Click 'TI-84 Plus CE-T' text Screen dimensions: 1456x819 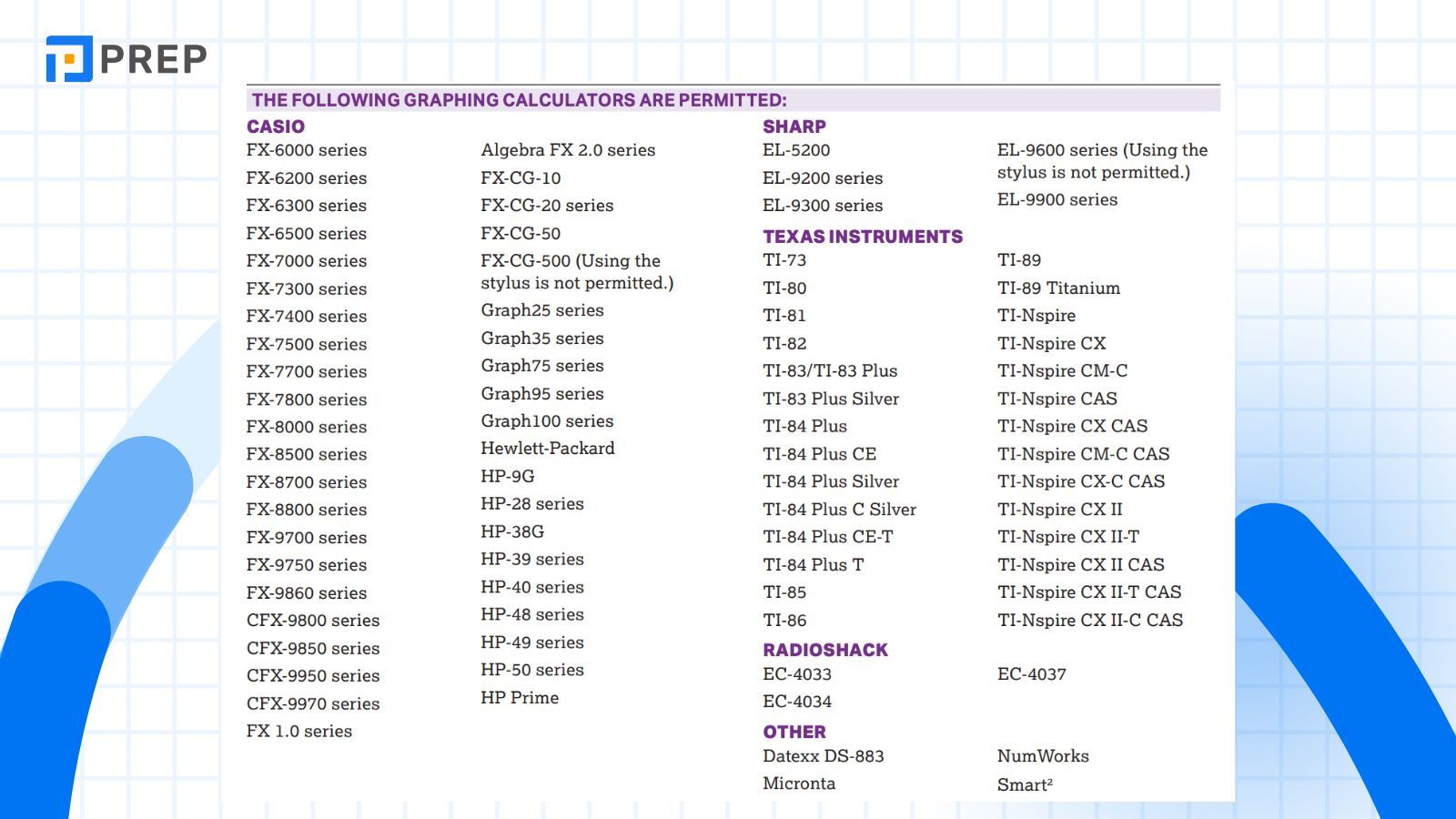pos(828,537)
